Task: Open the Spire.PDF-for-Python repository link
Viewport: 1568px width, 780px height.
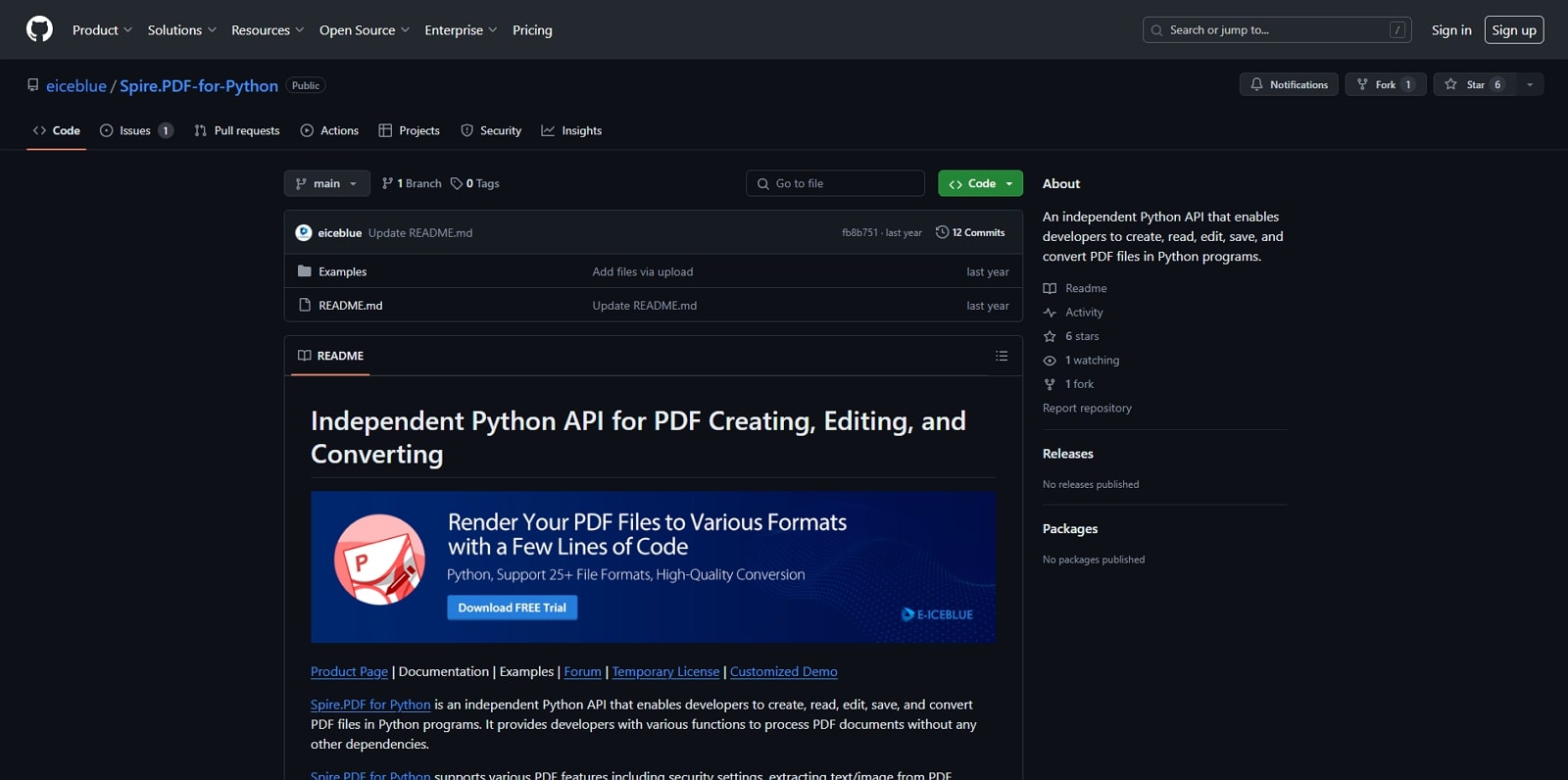Action: click(x=199, y=86)
